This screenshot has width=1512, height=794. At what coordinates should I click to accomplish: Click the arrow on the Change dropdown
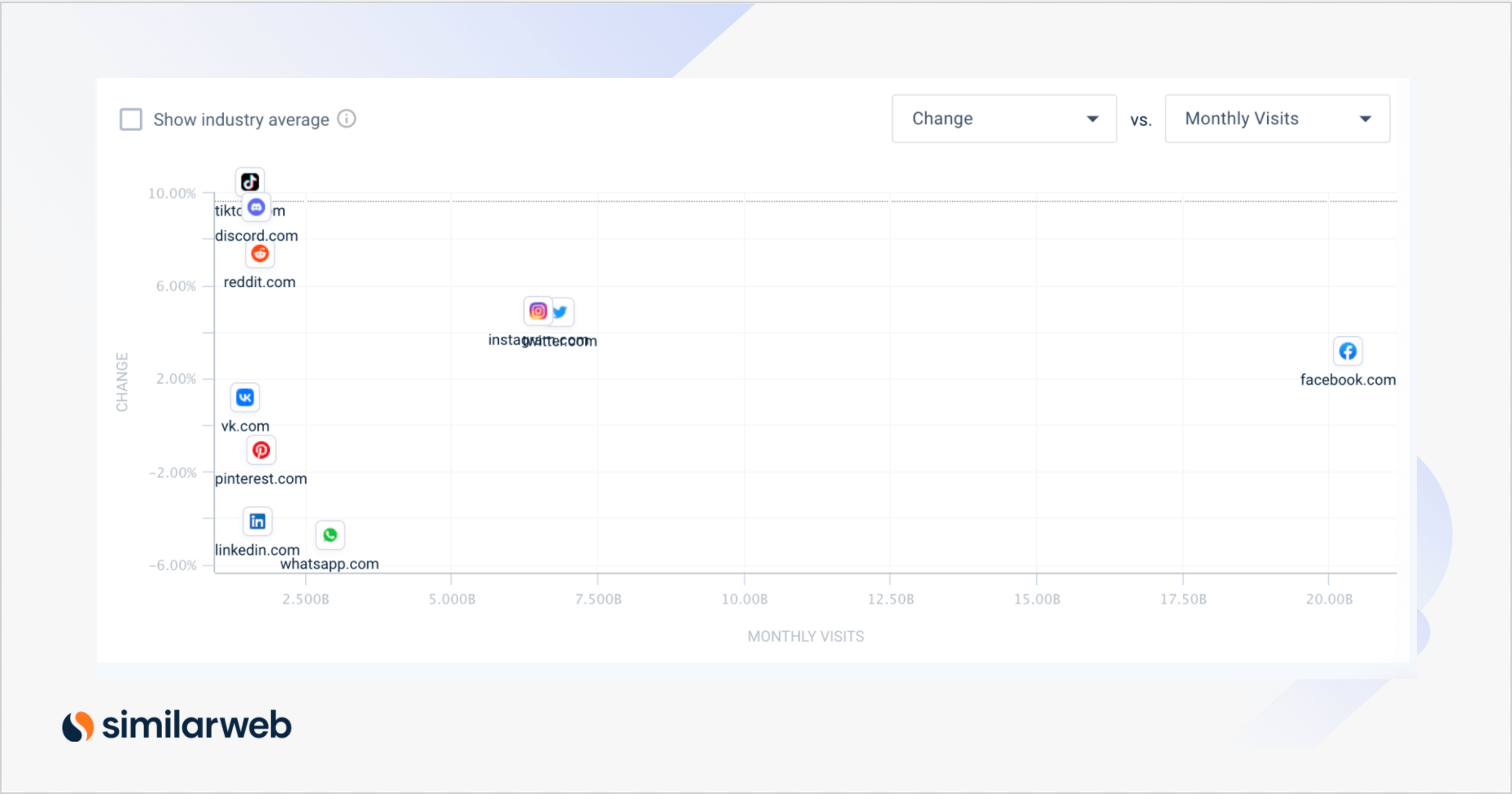1093,119
